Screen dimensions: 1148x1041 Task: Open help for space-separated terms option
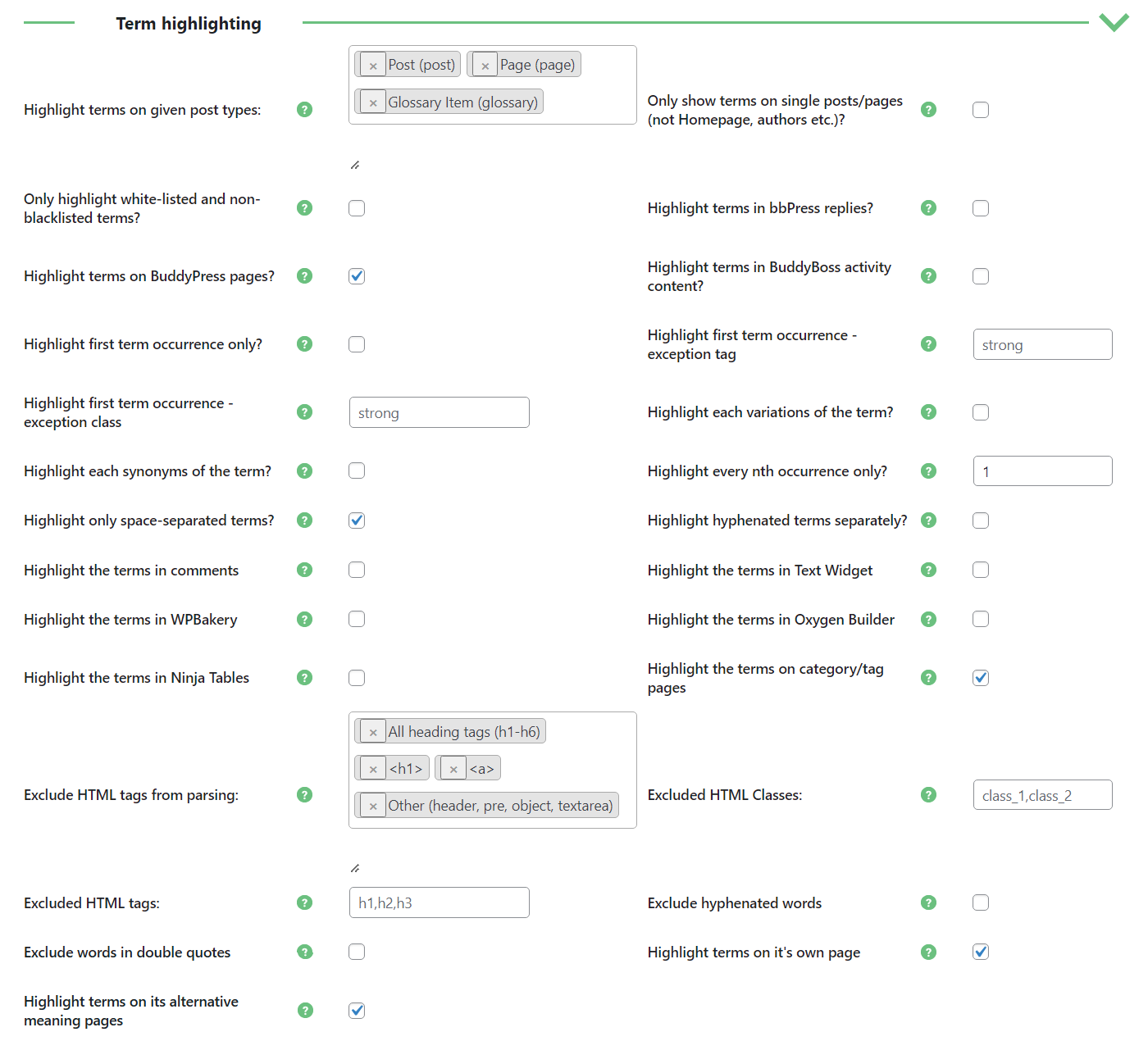pos(304,520)
